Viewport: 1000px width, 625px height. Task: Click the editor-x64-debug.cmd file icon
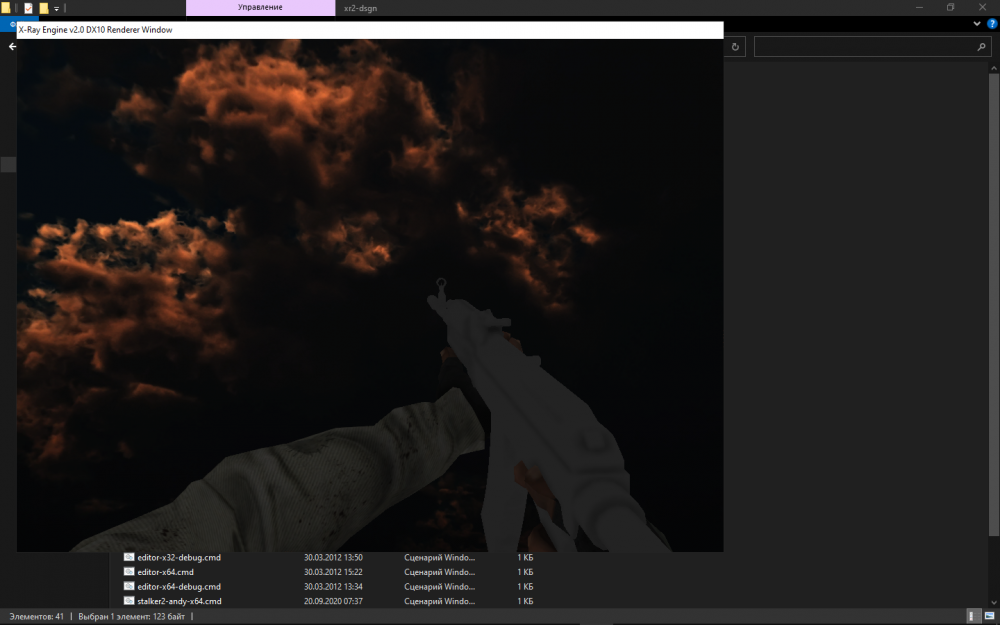tap(129, 587)
